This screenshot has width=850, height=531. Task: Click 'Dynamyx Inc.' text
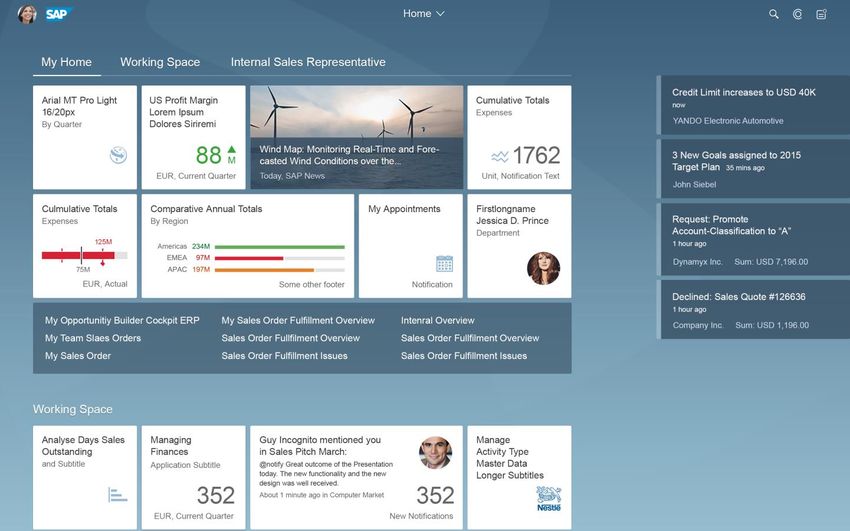[x=698, y=262]
